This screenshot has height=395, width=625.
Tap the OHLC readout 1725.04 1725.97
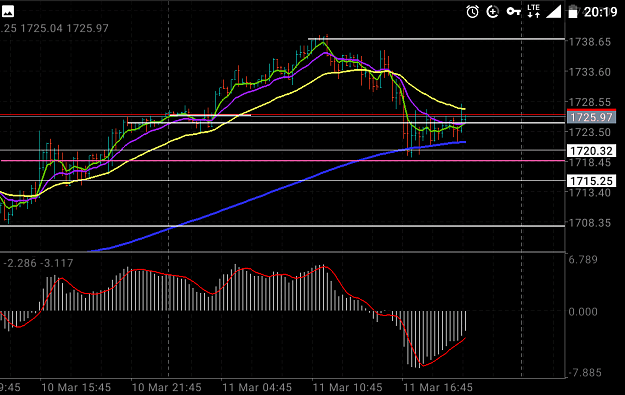(x=64, y=28)
